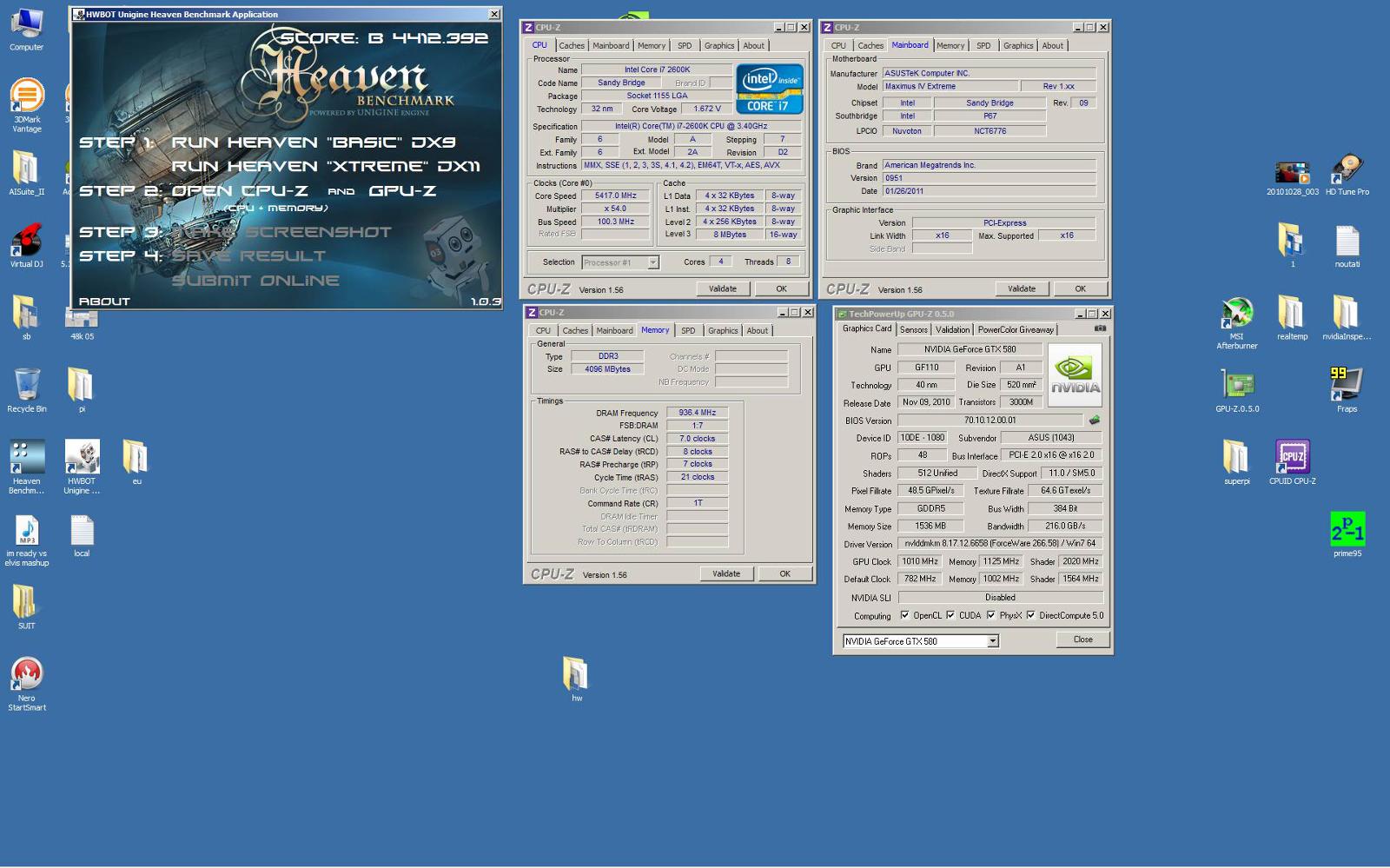This screenshot has height=868, width=1390.
Task: Toggle the OpenCL checkbox in GPU-Z
Action: (x=904, y=615)
